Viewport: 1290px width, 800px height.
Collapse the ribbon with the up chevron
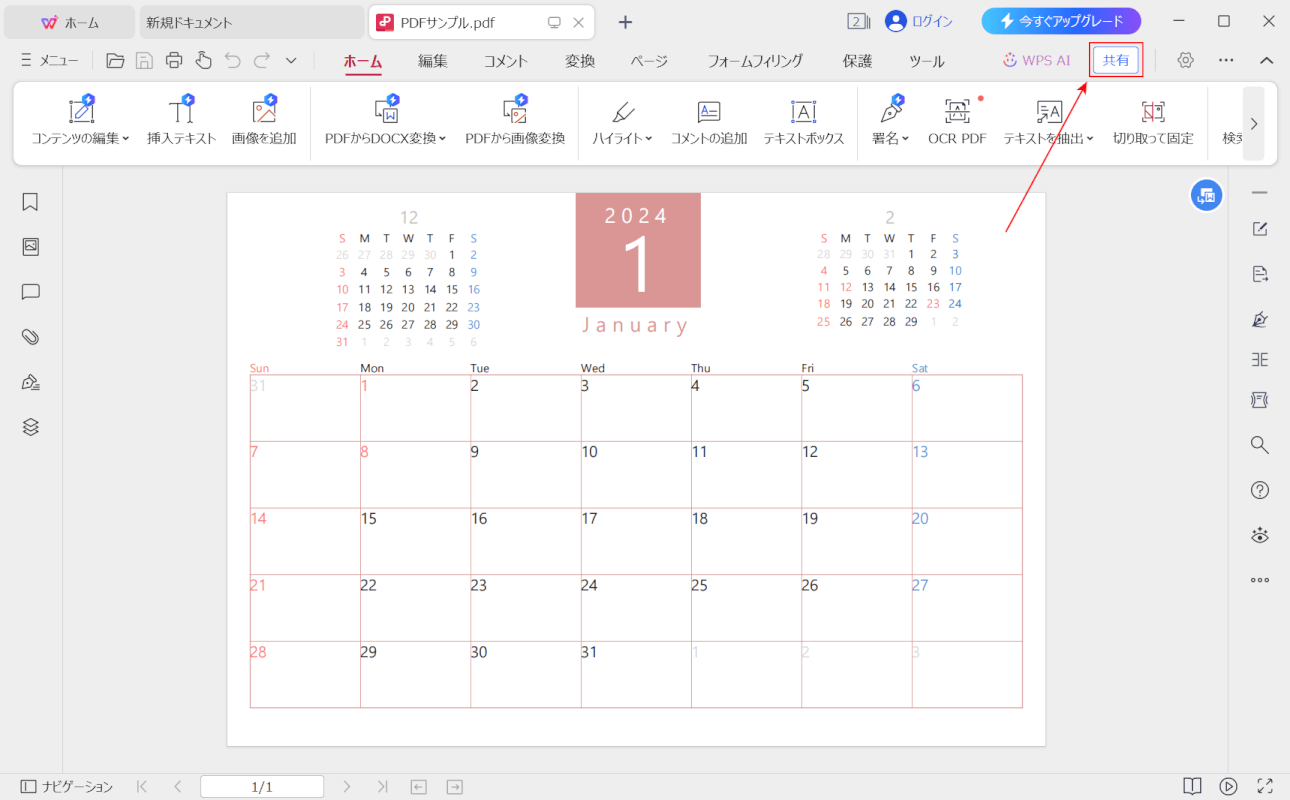click(x=1266, y=60)
